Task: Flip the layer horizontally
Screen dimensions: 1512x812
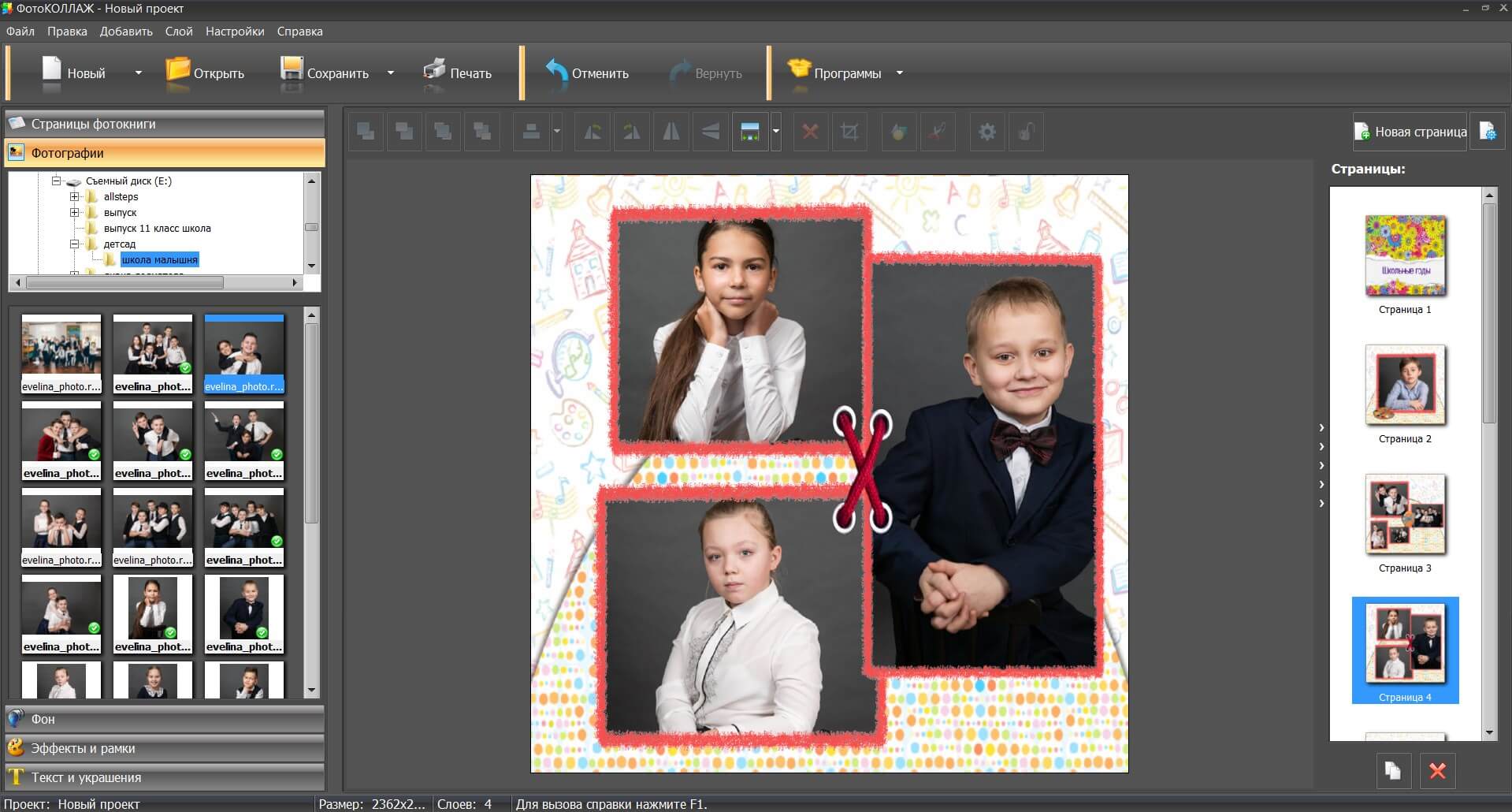Action: click(x=671, y=132)
